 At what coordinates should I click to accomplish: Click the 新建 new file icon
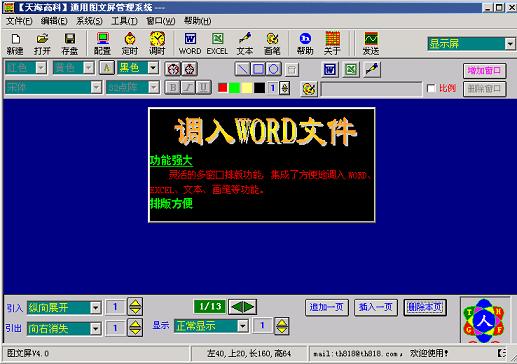click(x=15, y=44)
